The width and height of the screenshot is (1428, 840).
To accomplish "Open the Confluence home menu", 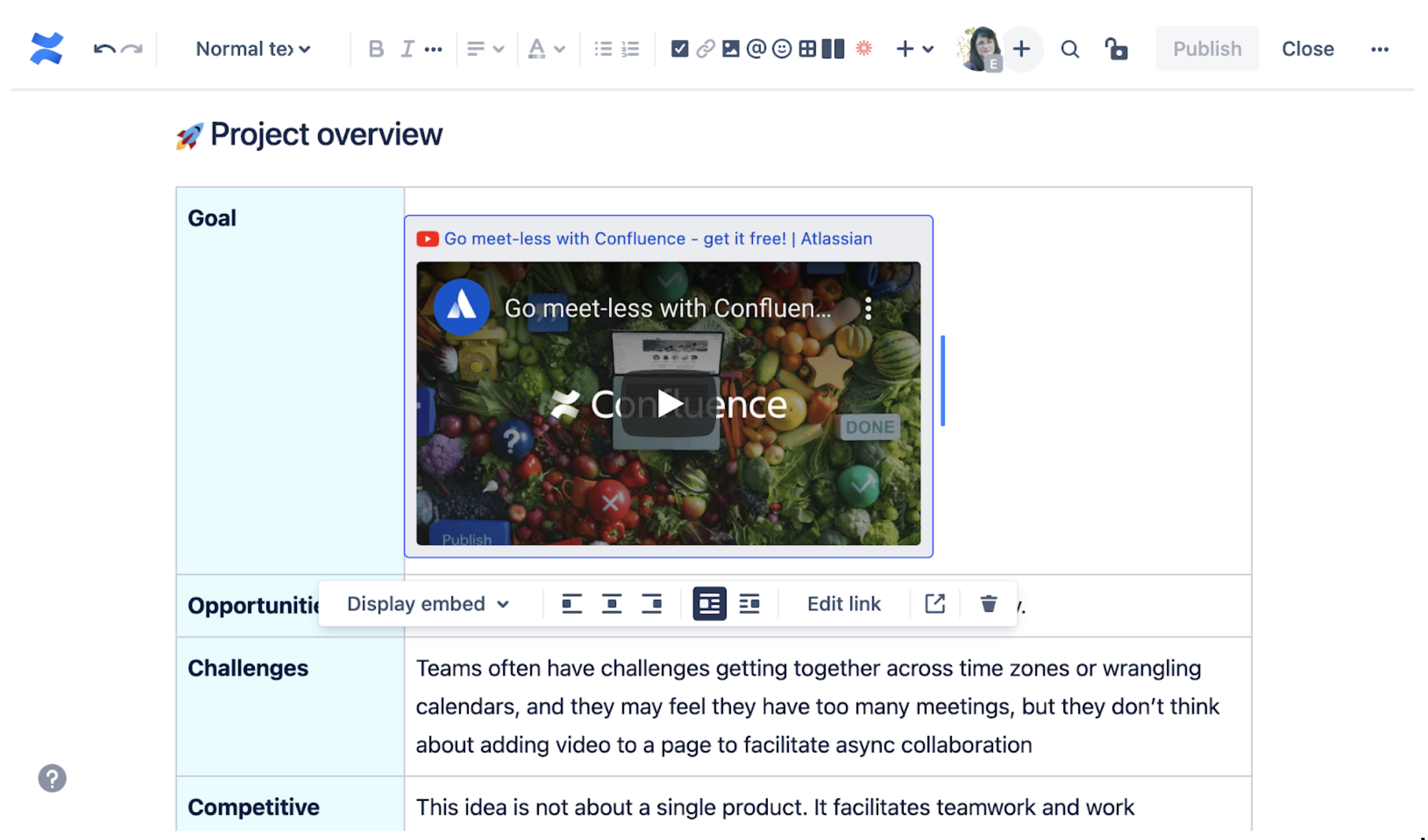I will (46, 47).
